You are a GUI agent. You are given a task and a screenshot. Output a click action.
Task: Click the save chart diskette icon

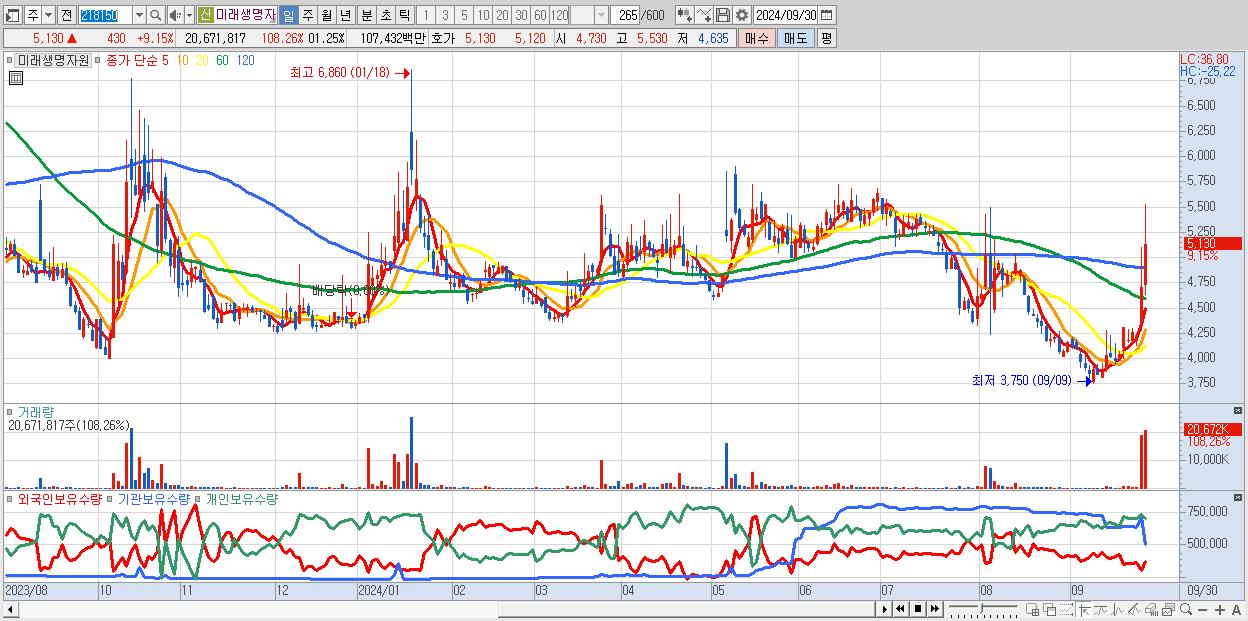point(723,15)
